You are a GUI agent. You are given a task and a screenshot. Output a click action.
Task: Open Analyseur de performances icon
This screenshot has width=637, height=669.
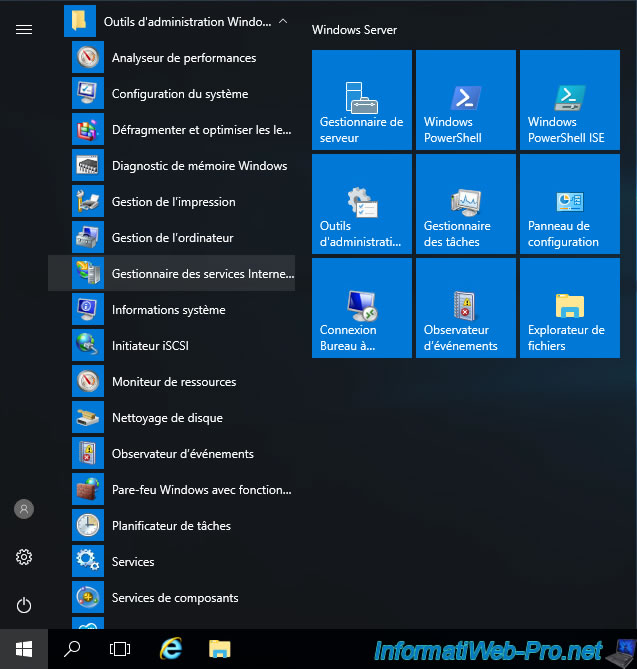coord(88,57)
